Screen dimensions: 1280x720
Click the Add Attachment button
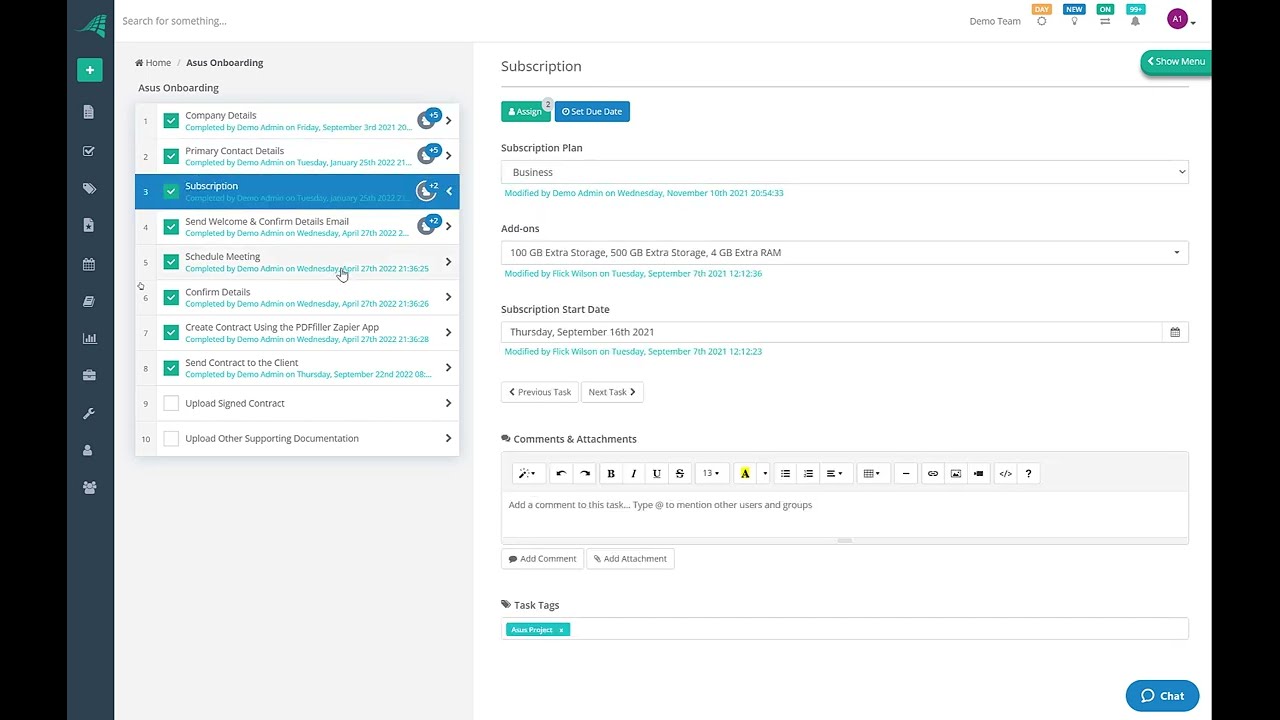(630, 559)
